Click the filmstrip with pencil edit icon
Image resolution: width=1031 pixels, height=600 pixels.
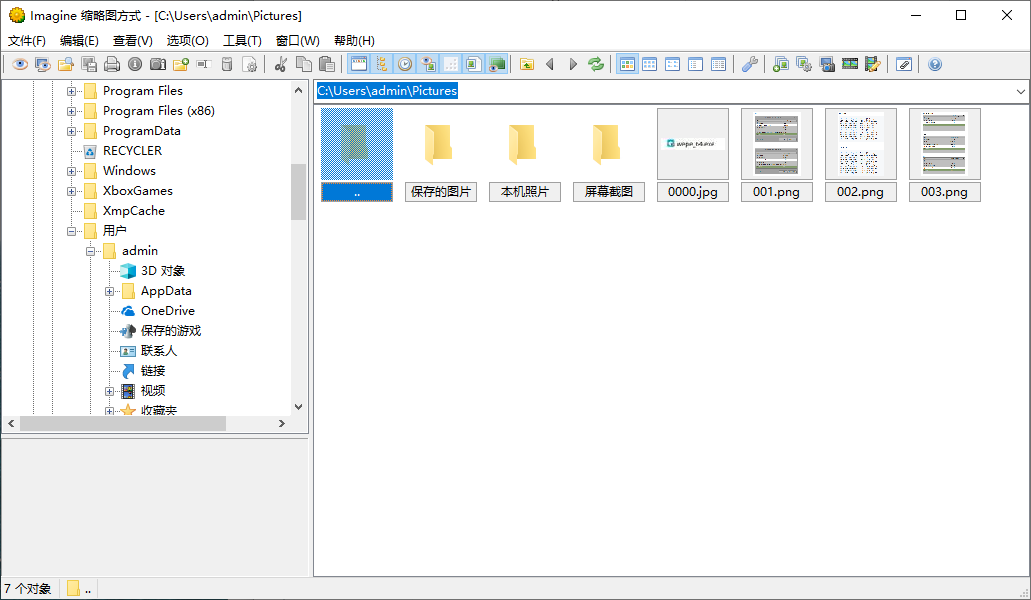873,64
